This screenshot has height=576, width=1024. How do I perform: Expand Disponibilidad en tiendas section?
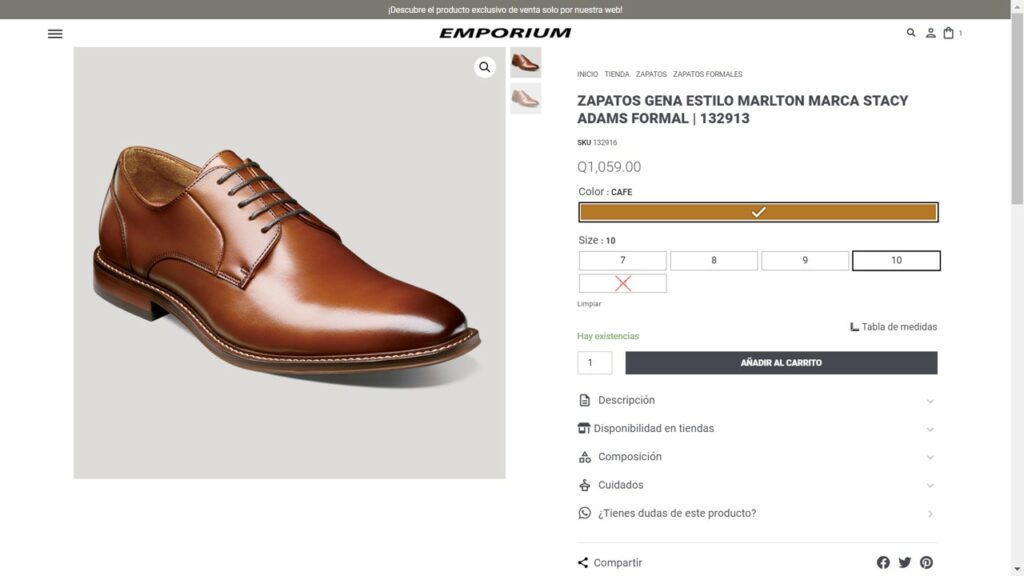pyautogui.click(x=757, y=428)
